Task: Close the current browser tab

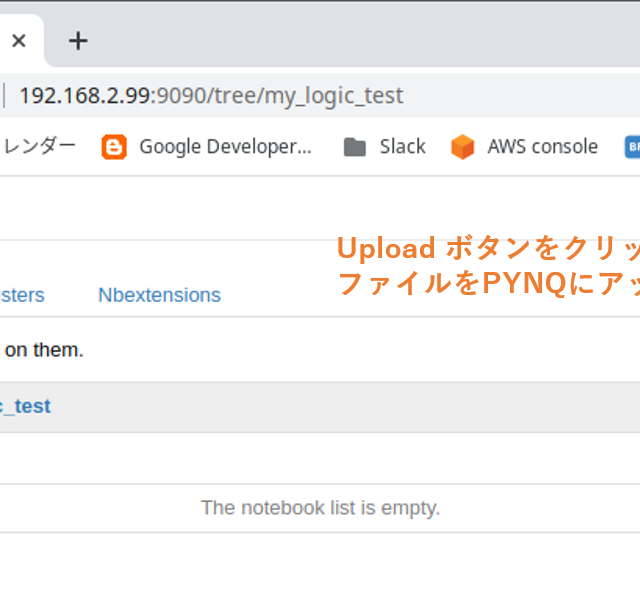Action: [19, 41]
